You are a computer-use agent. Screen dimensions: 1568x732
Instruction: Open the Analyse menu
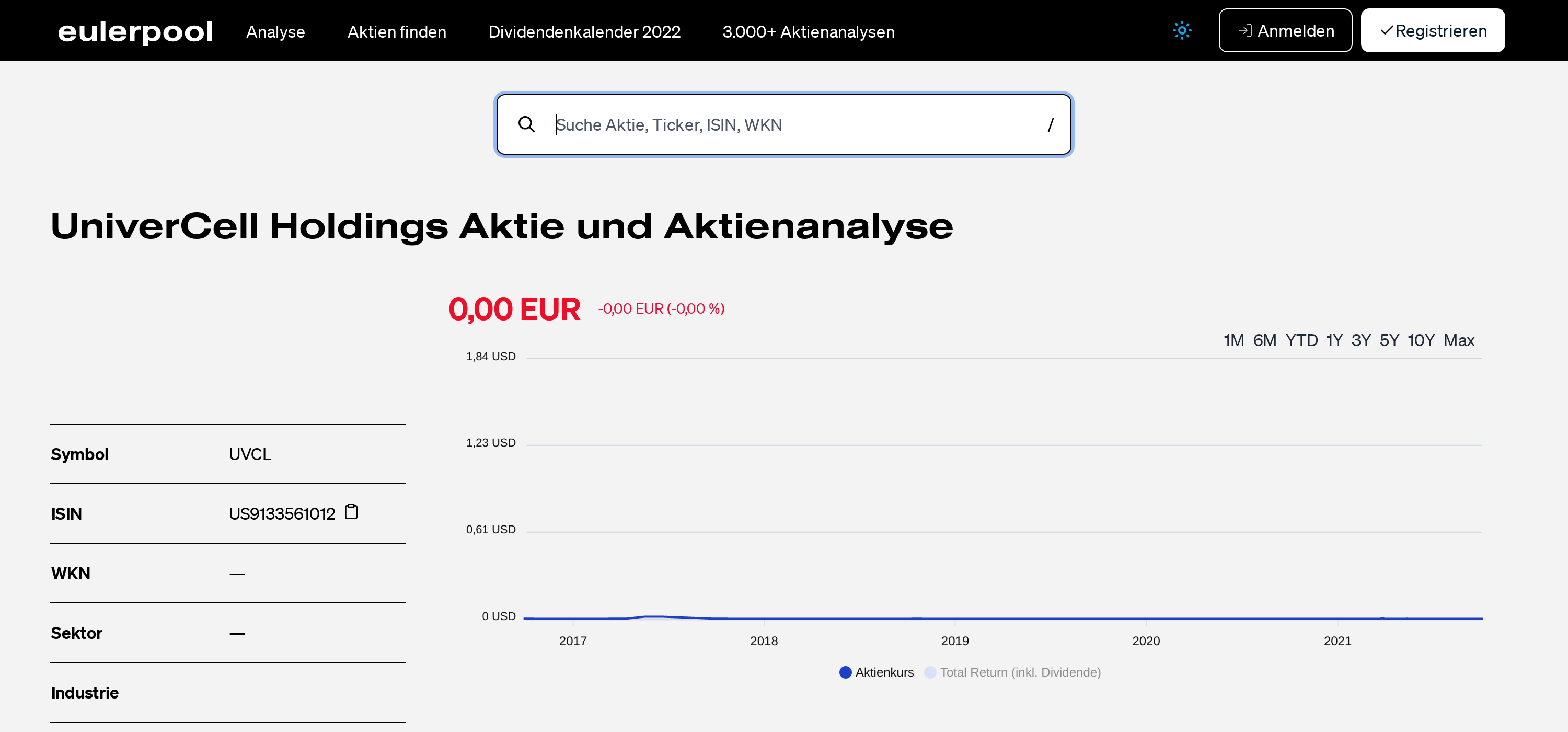pyautogui.click(x=276, y=32)
